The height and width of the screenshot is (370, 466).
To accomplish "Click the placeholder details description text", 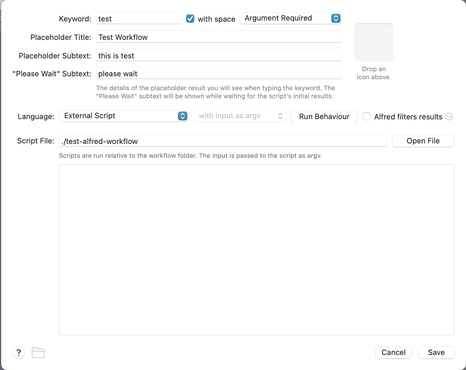I will [215, 92].
